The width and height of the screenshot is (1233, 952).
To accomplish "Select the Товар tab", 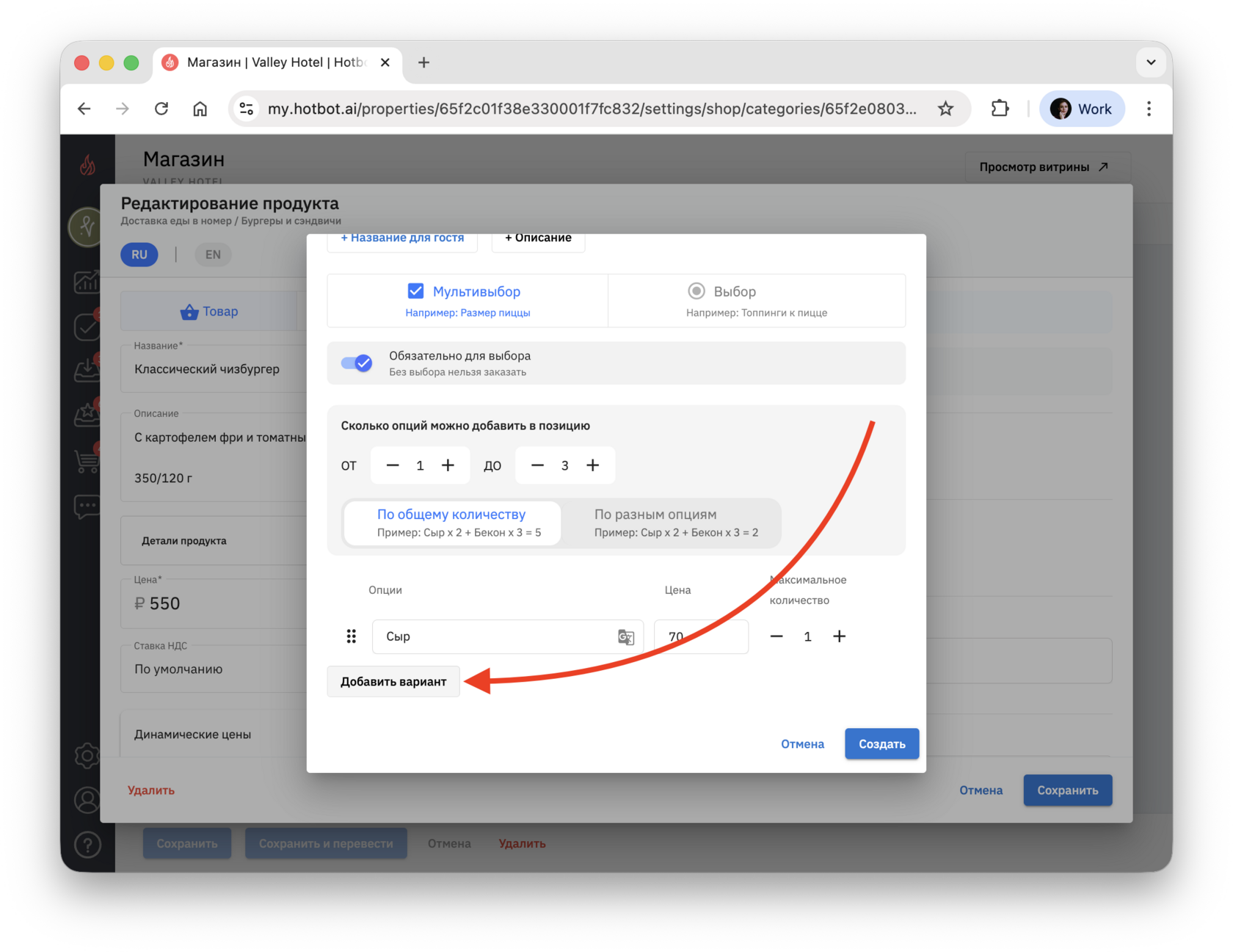I will click(x=209, y=311).
